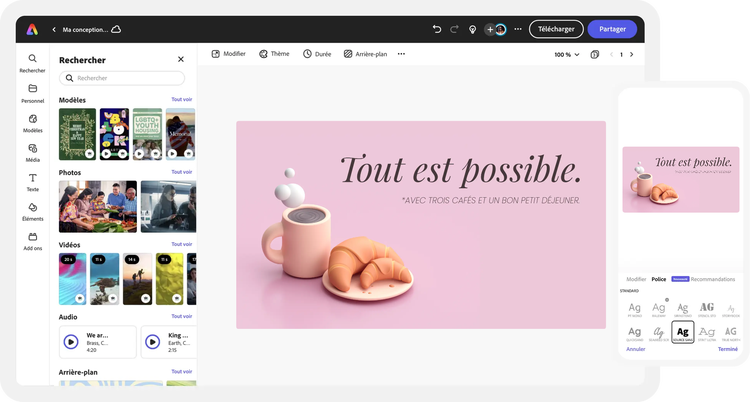
Task: Select the LGBTQ+ Youth Housing template
Action: pyautogui.click(x=147, y=134)
